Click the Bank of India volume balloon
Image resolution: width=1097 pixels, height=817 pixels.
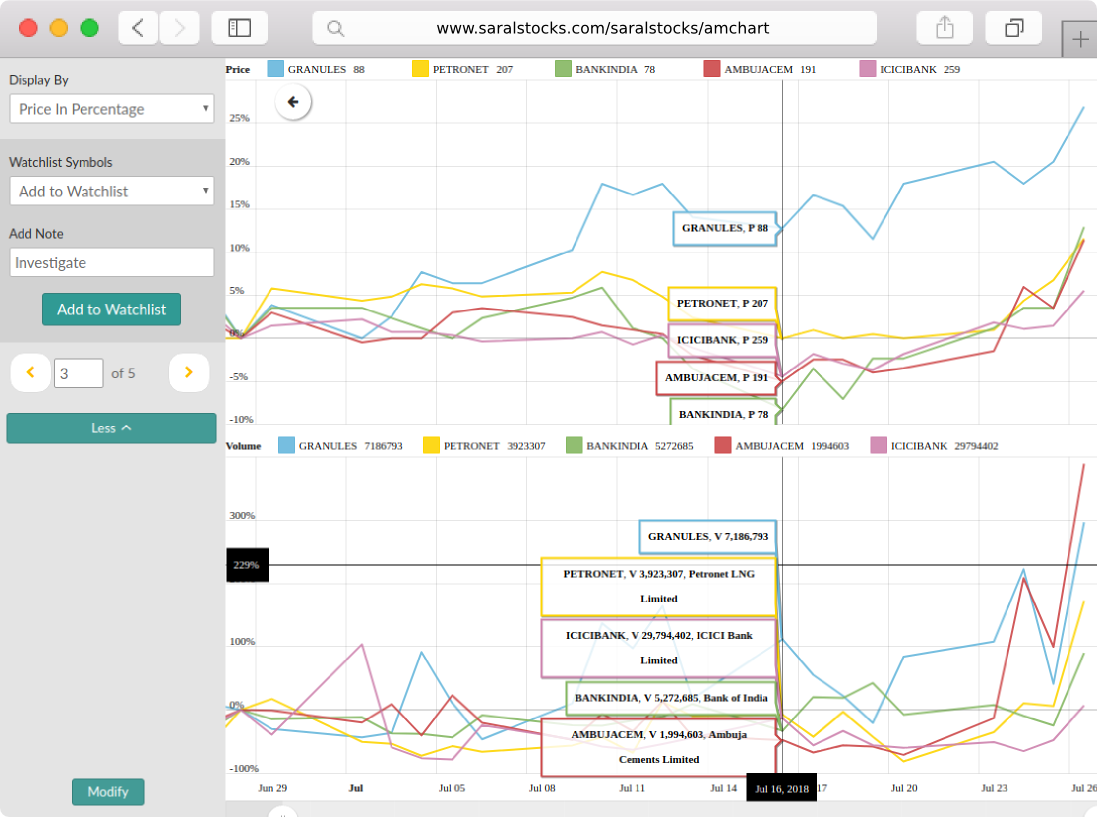672,698
